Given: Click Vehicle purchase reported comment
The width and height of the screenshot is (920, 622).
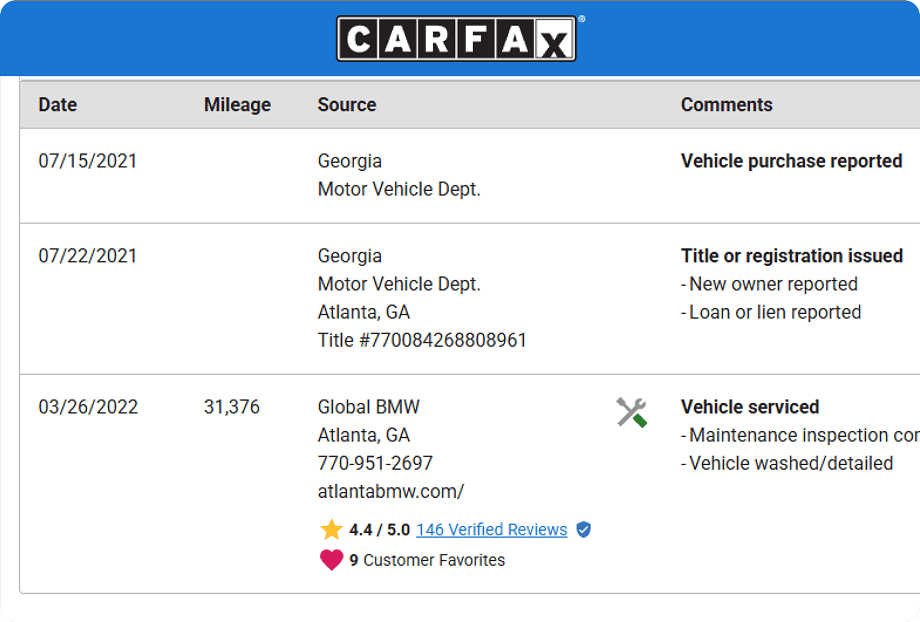Looking at the screenshot, I should click(x=792, y=161).
